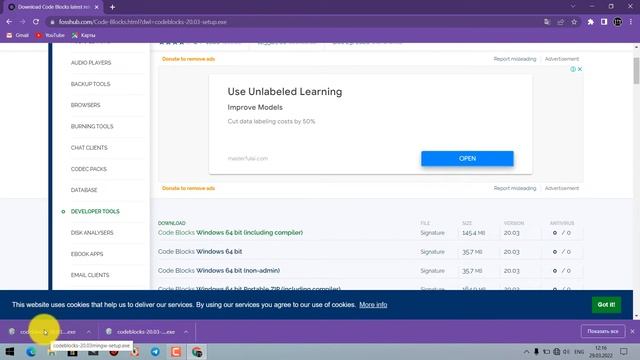Open the notification center icon

point(624,352)
